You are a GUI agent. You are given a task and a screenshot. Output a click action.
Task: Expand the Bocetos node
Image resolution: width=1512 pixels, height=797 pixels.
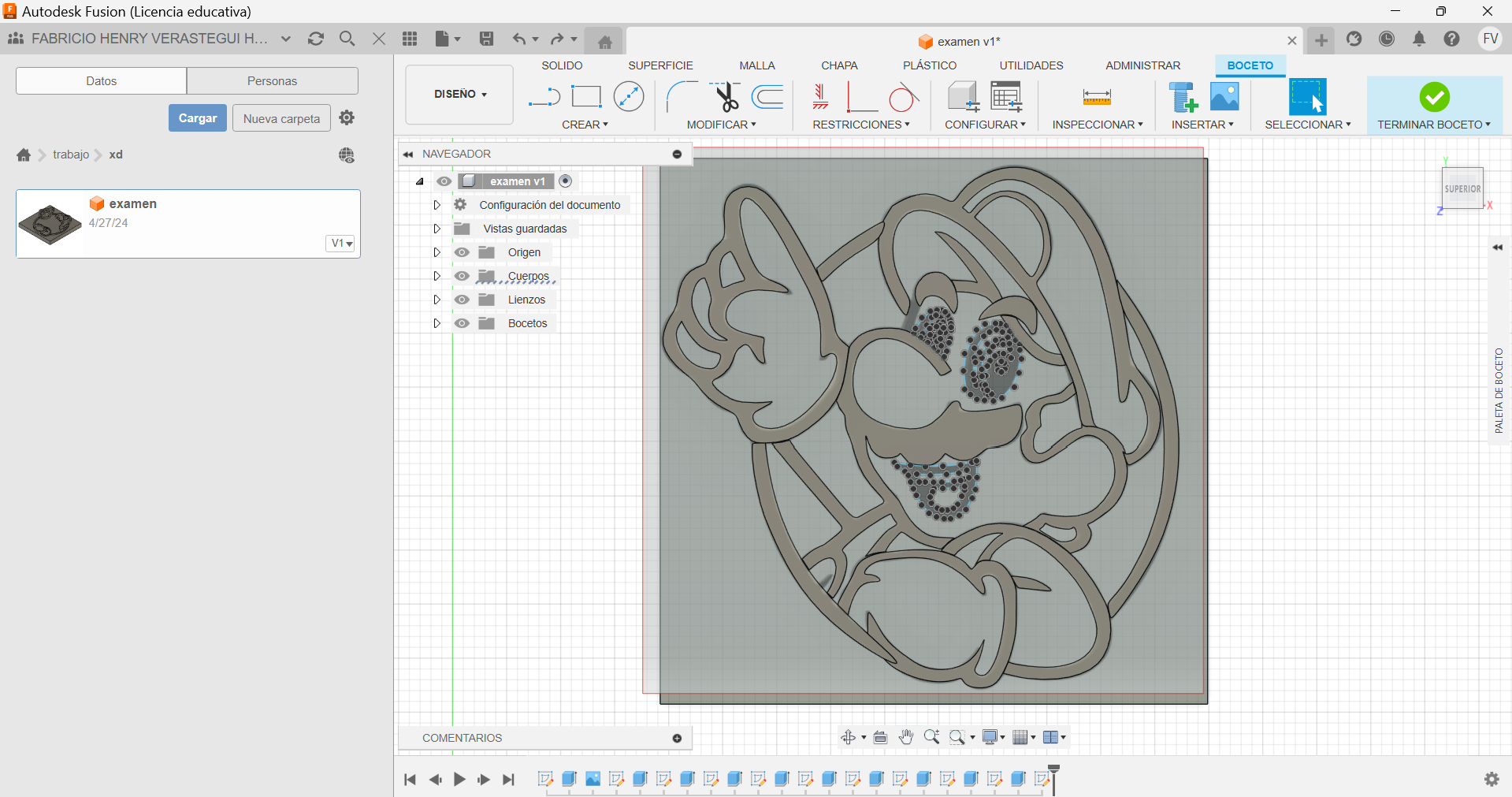[x=437, y=323]
